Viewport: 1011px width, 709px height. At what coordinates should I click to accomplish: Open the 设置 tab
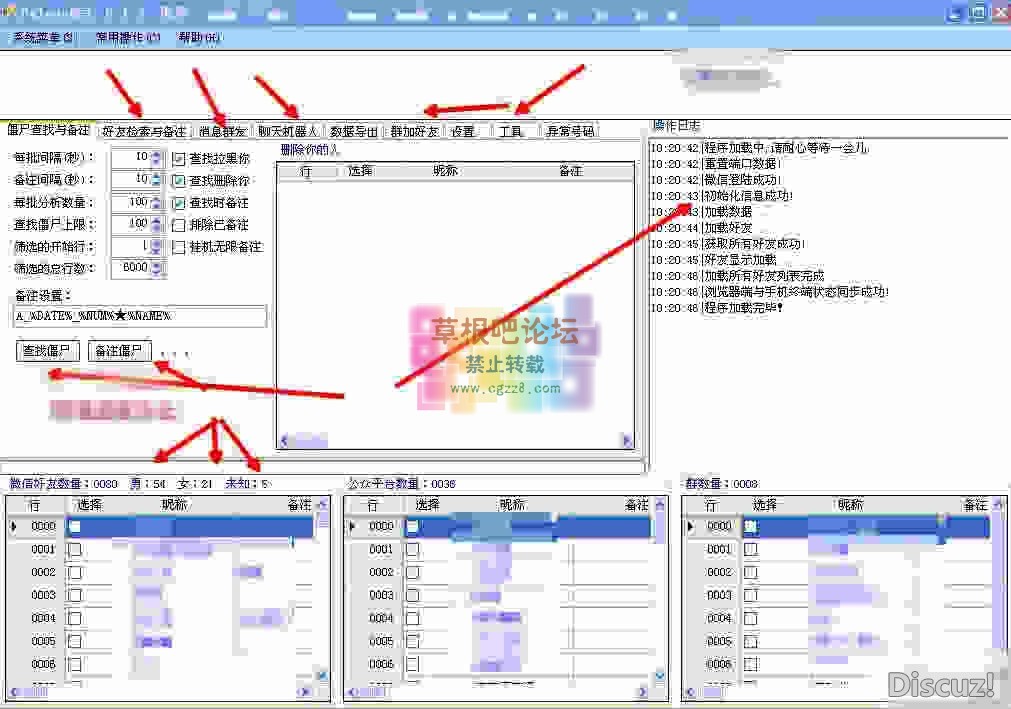pyautogui.click(x=463, y=129)
